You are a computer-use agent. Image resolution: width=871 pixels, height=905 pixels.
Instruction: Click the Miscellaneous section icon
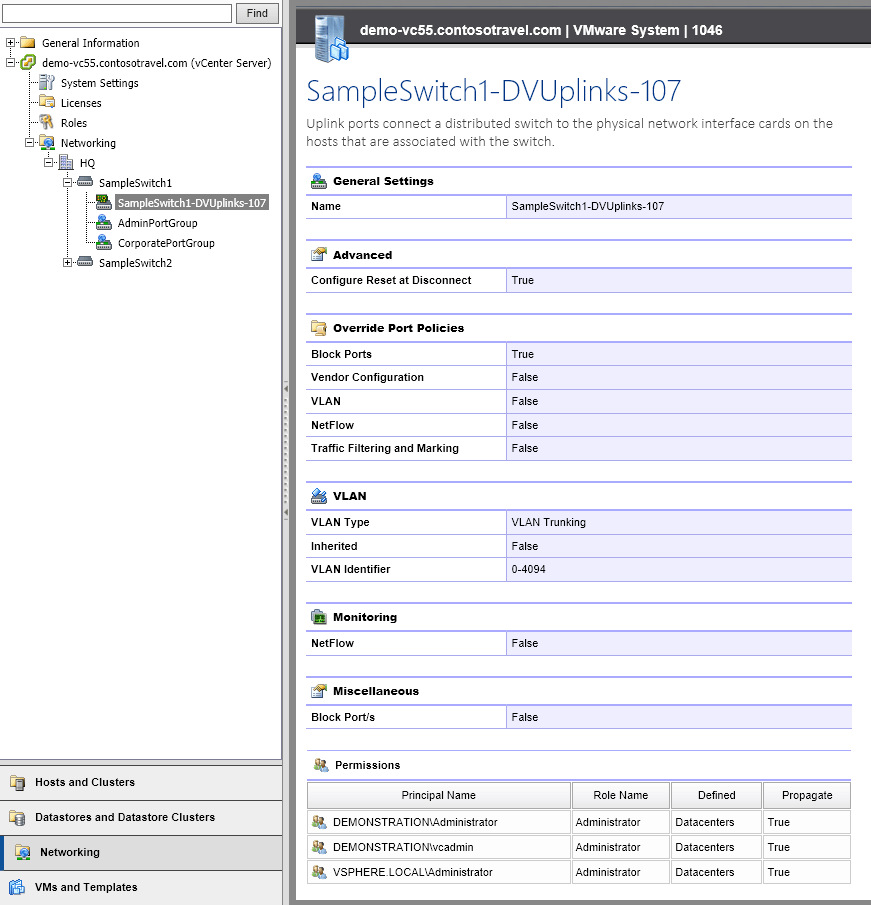(x=319, y=691)
